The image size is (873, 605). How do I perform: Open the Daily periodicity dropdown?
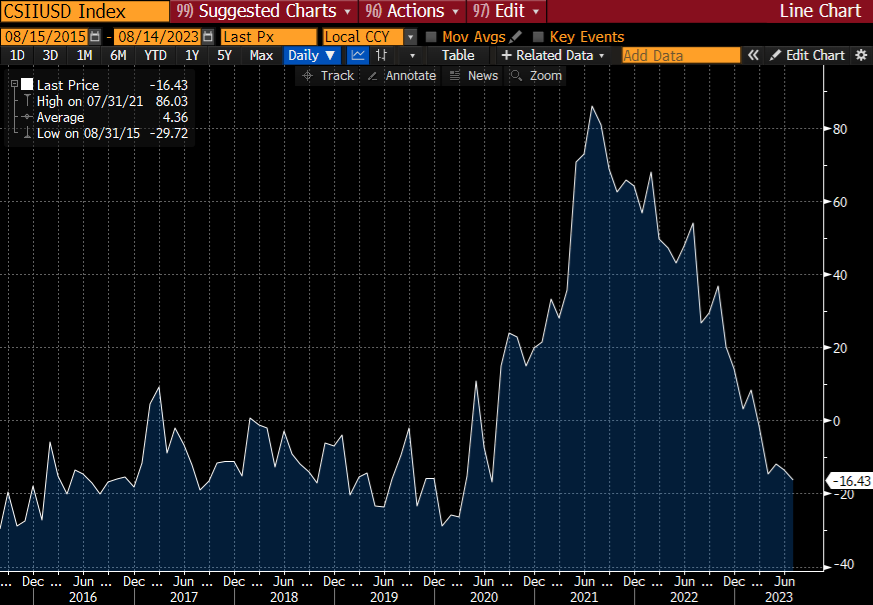(311, 56)
